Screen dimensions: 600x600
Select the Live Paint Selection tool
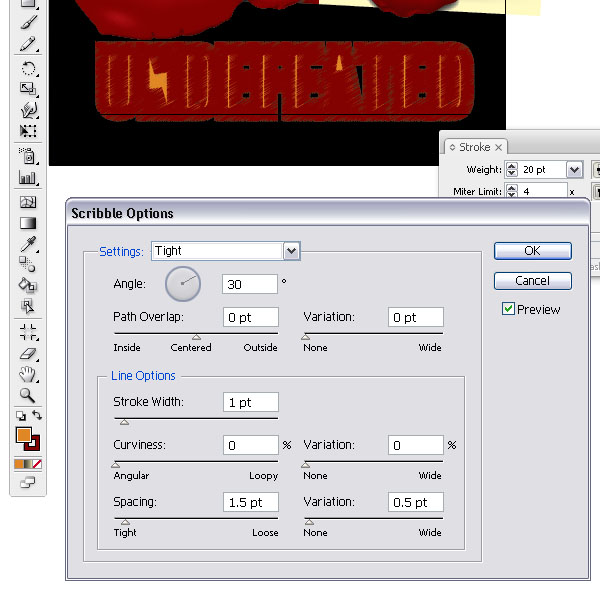28,306
